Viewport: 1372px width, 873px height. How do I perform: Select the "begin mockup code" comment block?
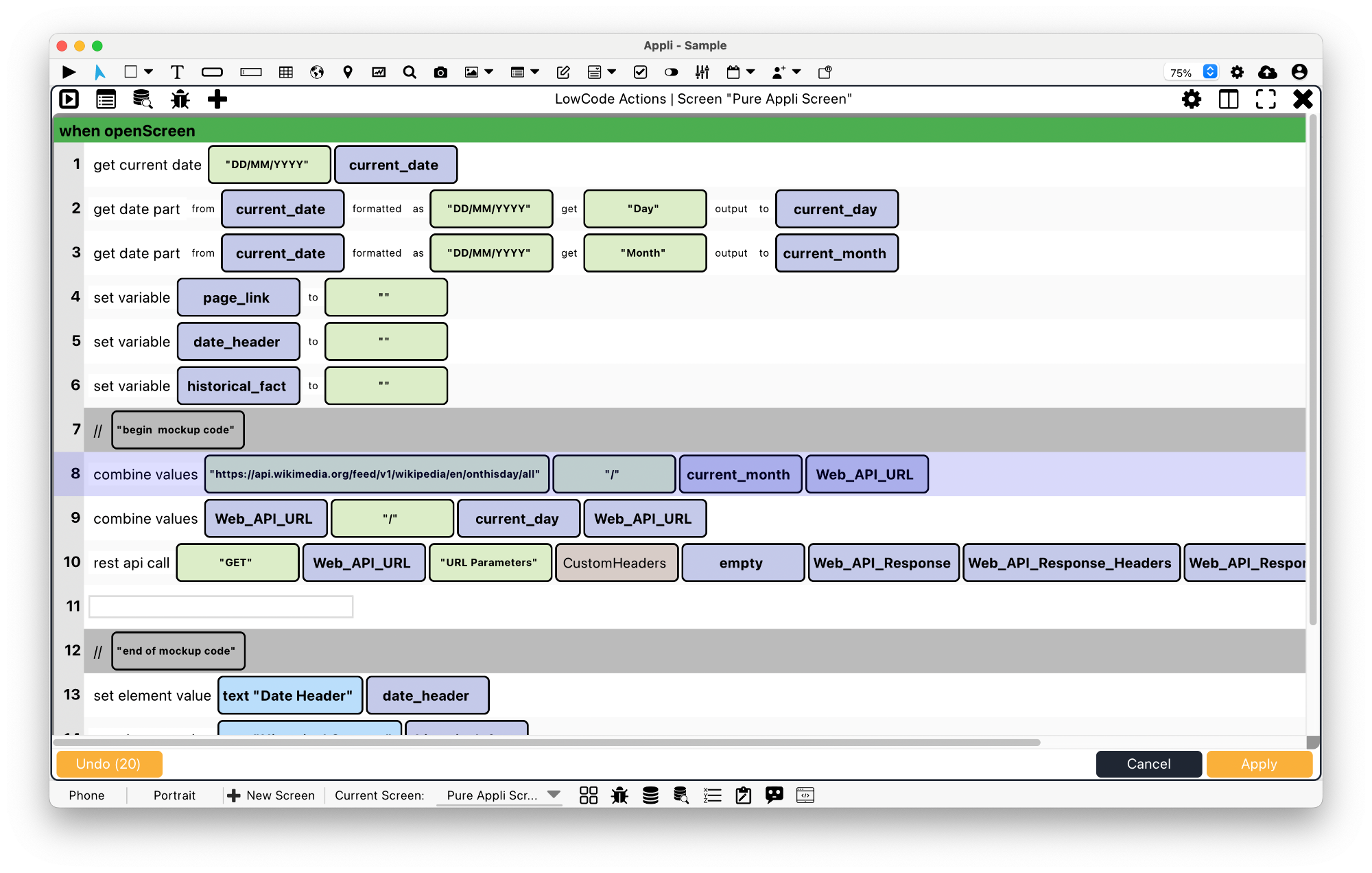tap(178, 430)
